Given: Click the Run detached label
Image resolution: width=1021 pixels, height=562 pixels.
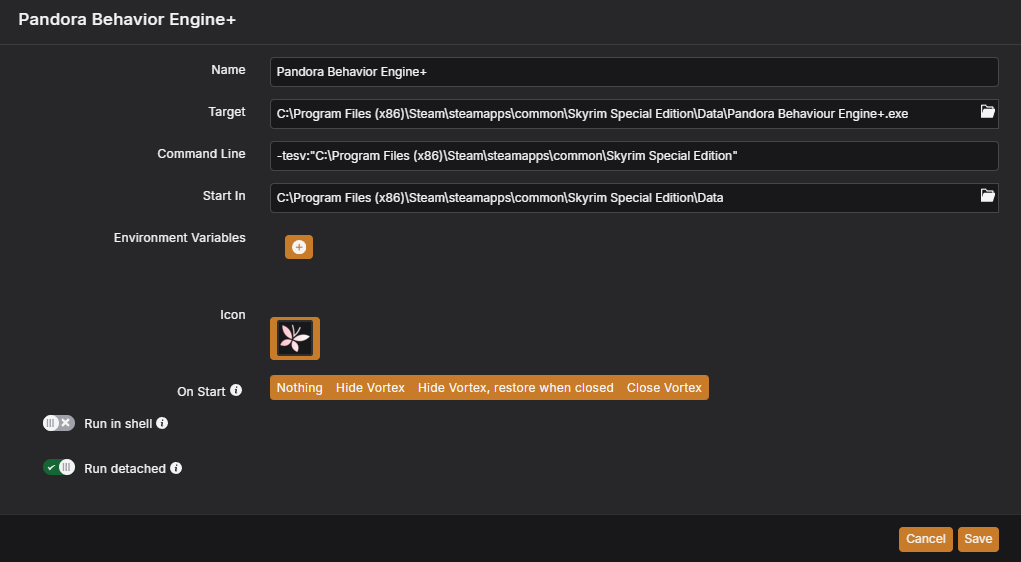Looking at the screenshot, I should (125, 469).
